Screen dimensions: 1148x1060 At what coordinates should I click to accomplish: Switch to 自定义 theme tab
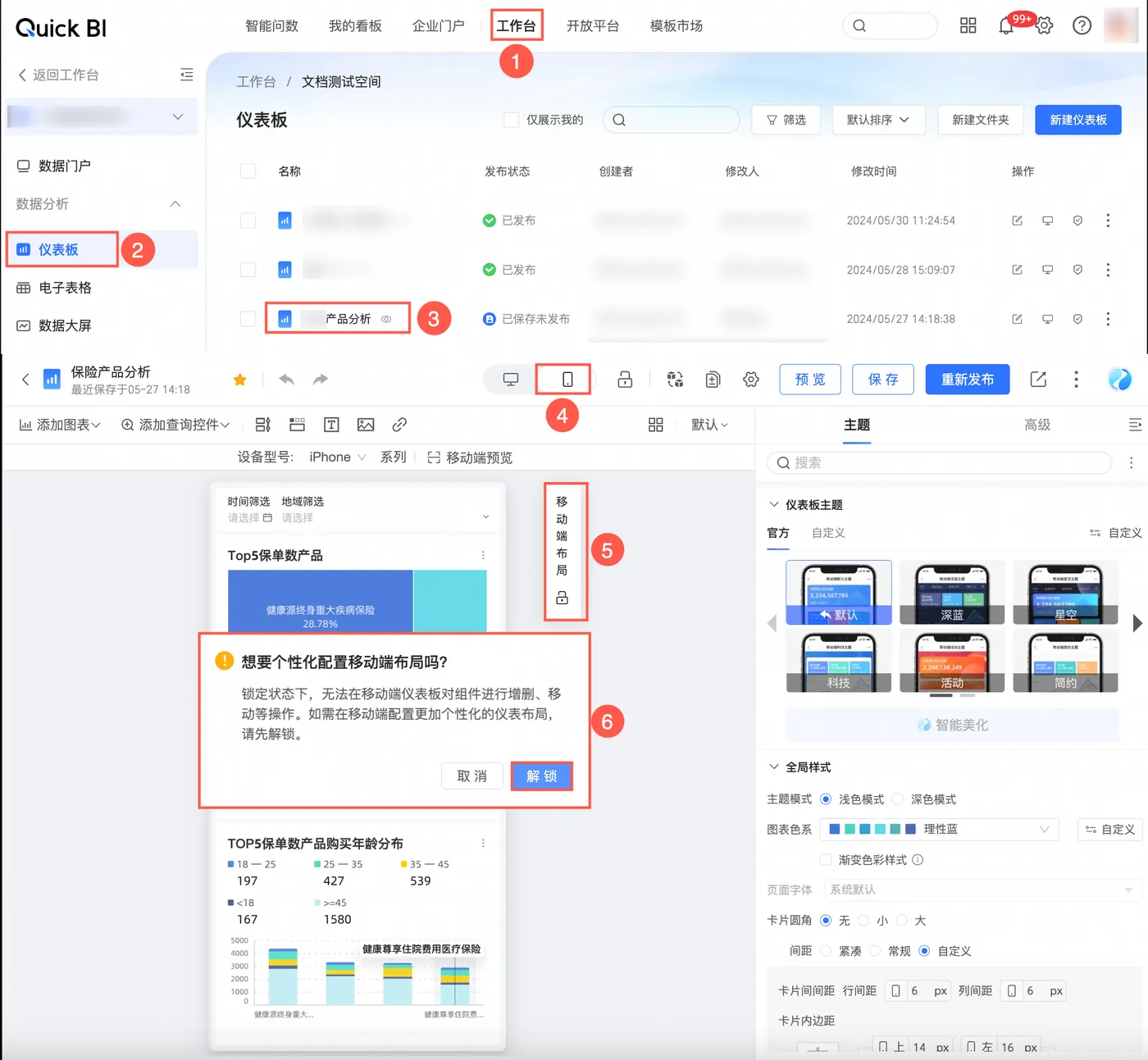point(828,533)
